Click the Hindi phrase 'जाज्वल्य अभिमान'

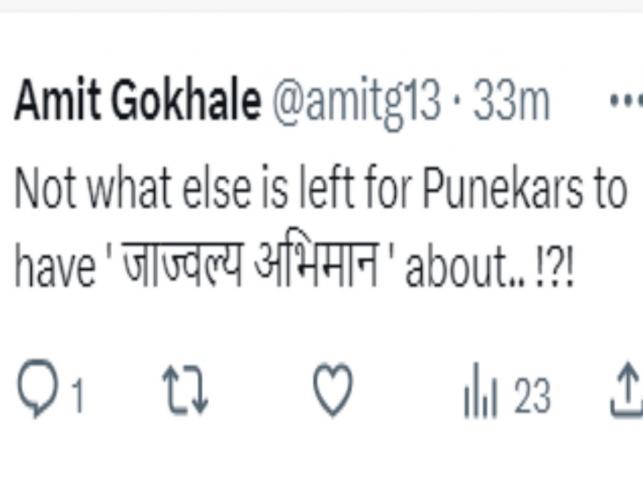pos(250,268)
